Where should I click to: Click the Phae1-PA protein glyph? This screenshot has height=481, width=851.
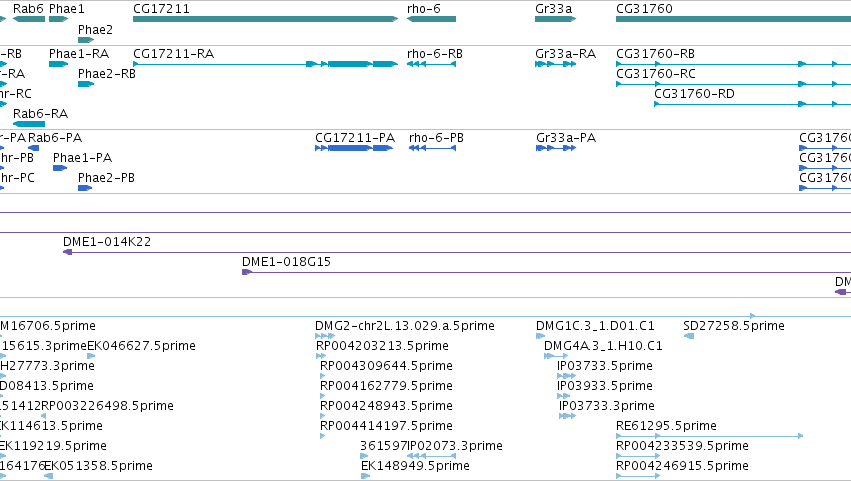pos(60,168)
